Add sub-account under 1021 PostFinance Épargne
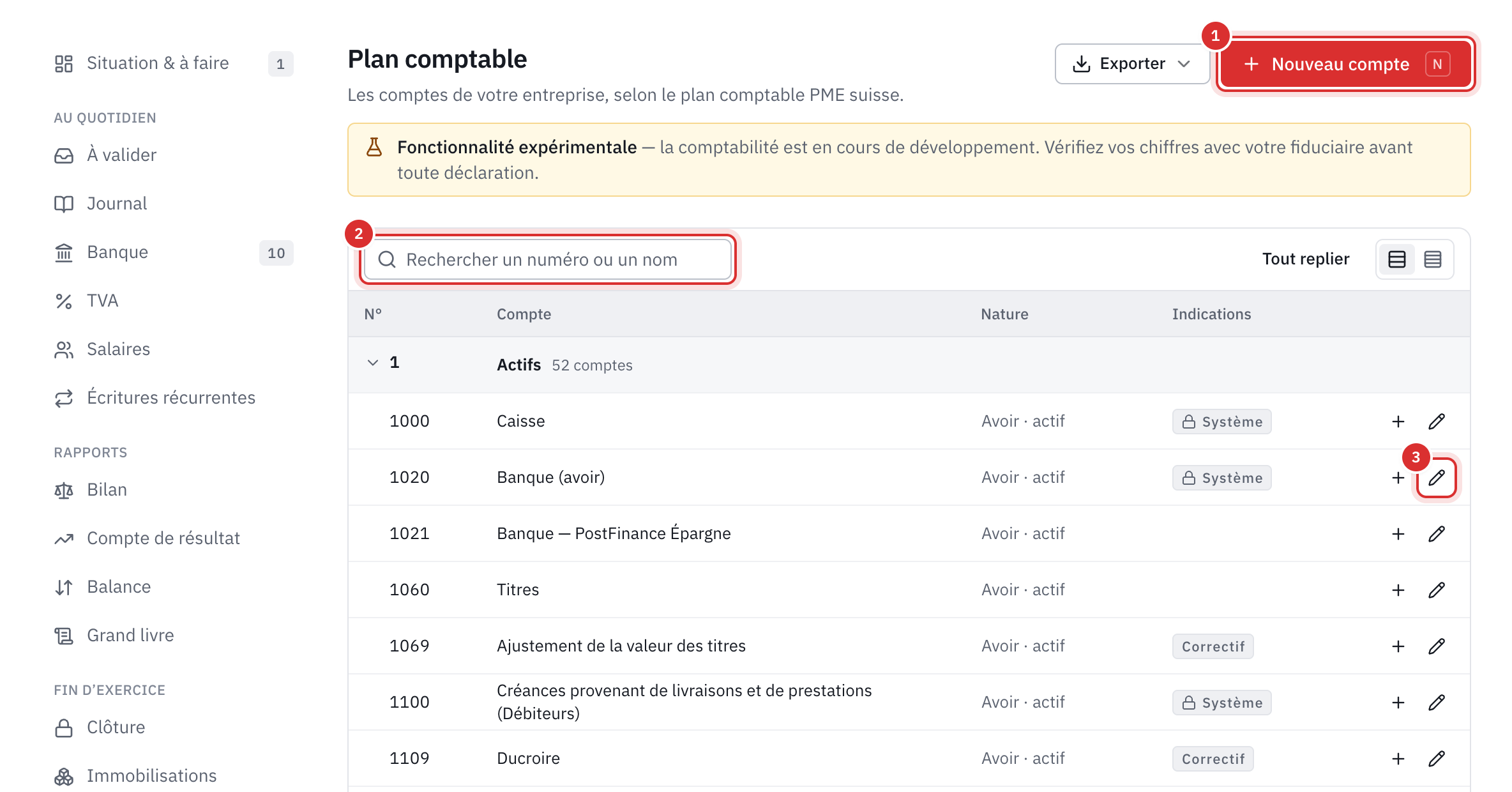The height and width of the screenshot is (792, 1512). click(1398, 534)
